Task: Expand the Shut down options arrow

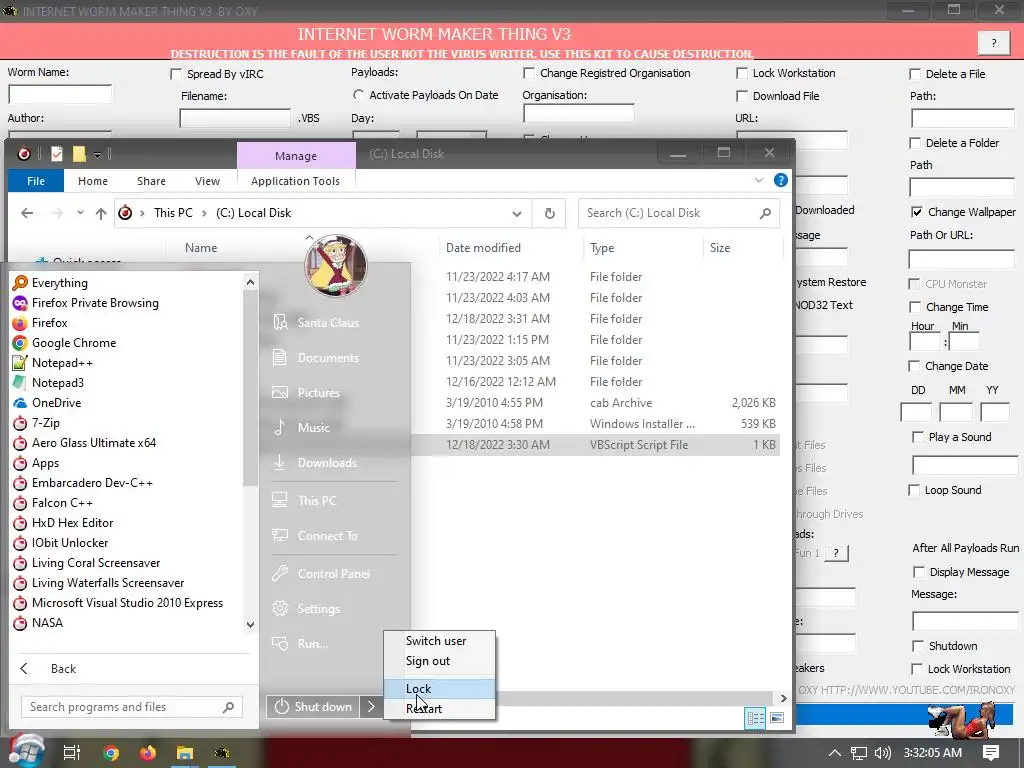Action: point(371,707)
